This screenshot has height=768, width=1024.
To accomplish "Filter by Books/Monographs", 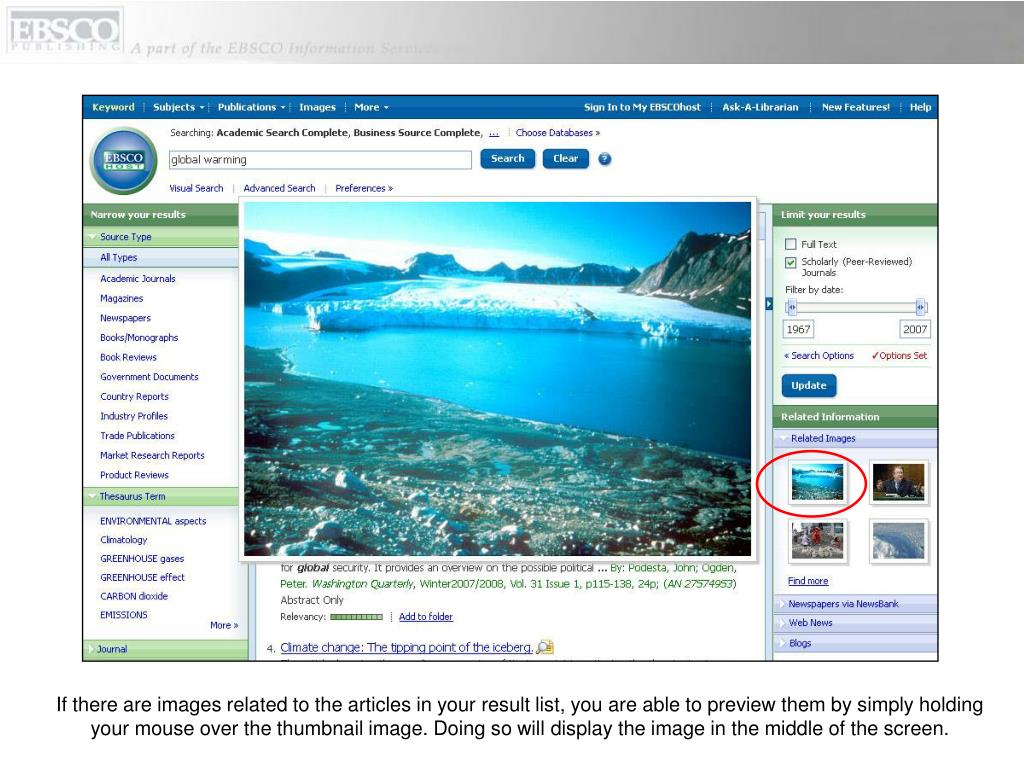I will pos(139,338).
